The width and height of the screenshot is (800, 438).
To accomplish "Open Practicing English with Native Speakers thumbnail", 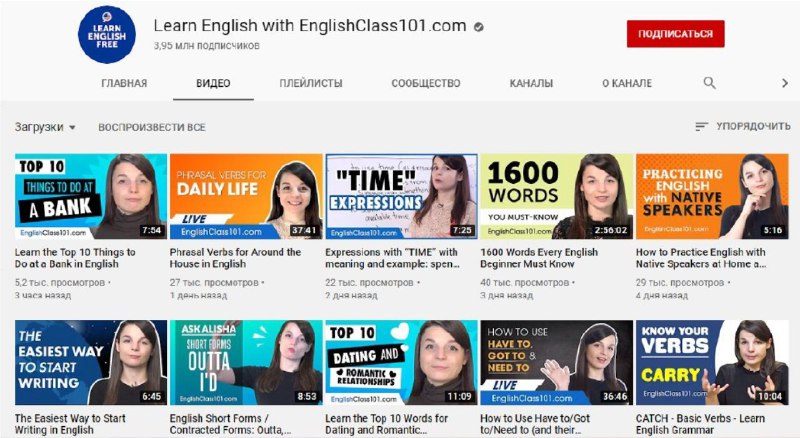I will pos(712,197).
